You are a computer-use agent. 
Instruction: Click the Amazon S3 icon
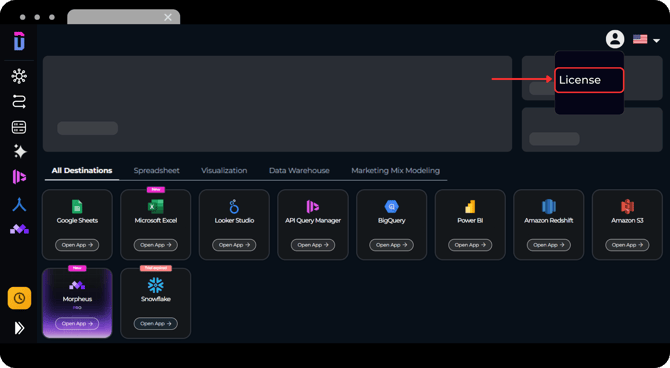tap(627, 207)
